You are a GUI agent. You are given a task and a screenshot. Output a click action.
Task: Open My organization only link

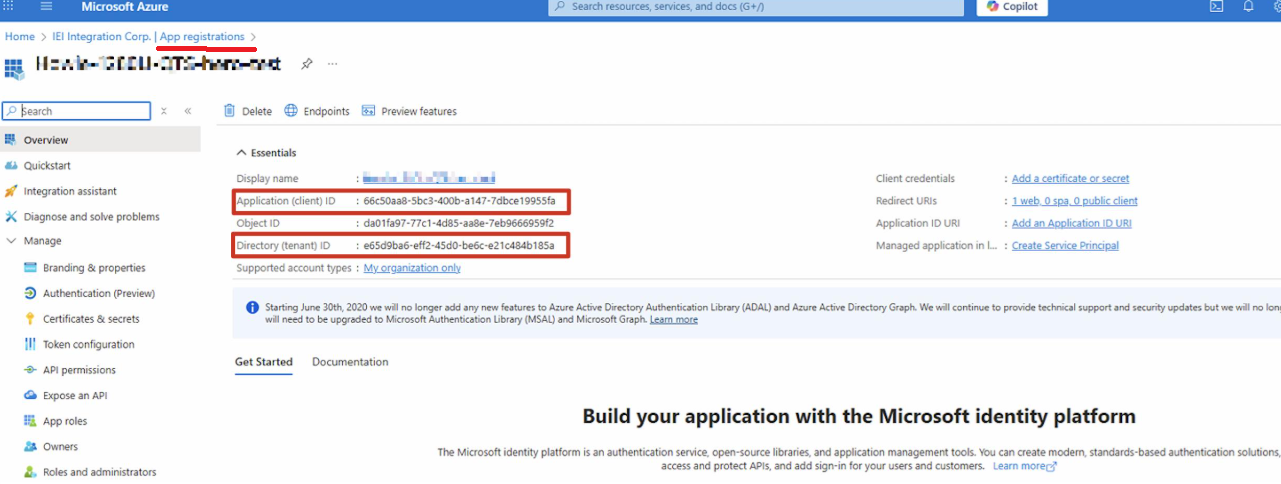click(x=412, y=268)
